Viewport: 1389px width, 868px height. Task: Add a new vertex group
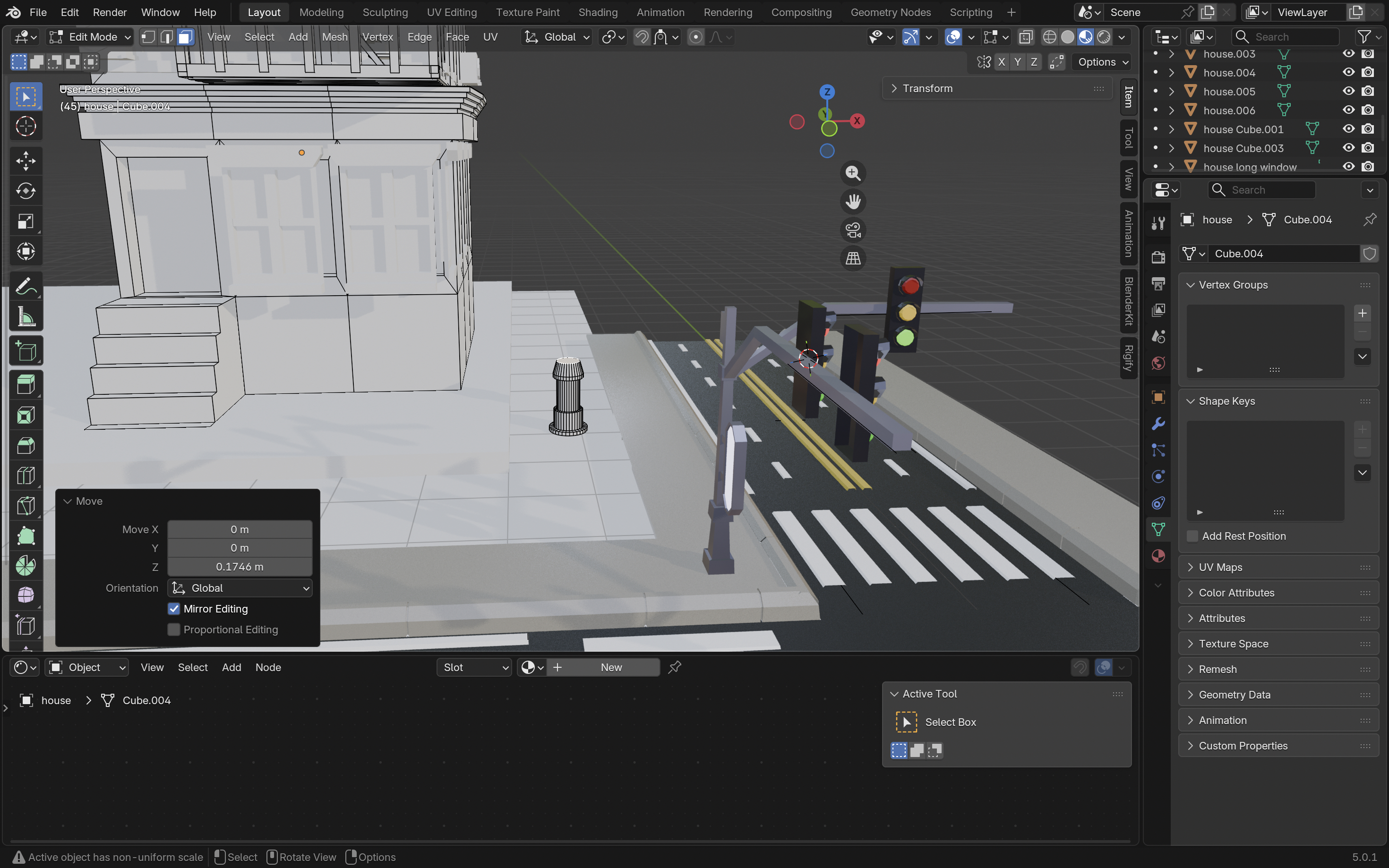(1362, 313)
